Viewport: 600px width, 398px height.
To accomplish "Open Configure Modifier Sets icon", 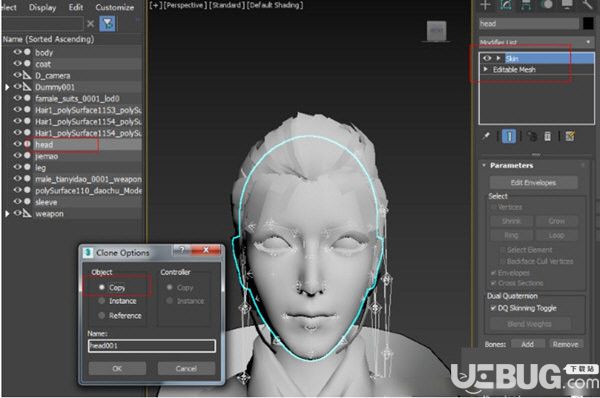I will 570,136.
